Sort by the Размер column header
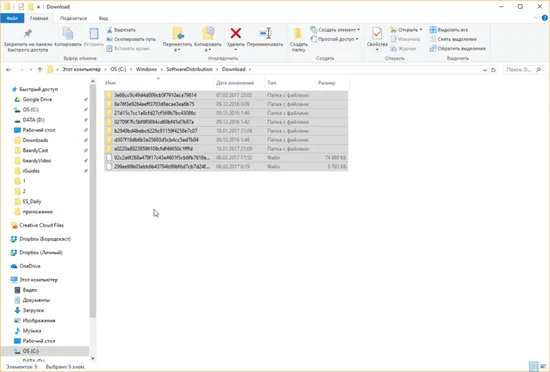This screenshot has height=372, width=550. point(332,83)
